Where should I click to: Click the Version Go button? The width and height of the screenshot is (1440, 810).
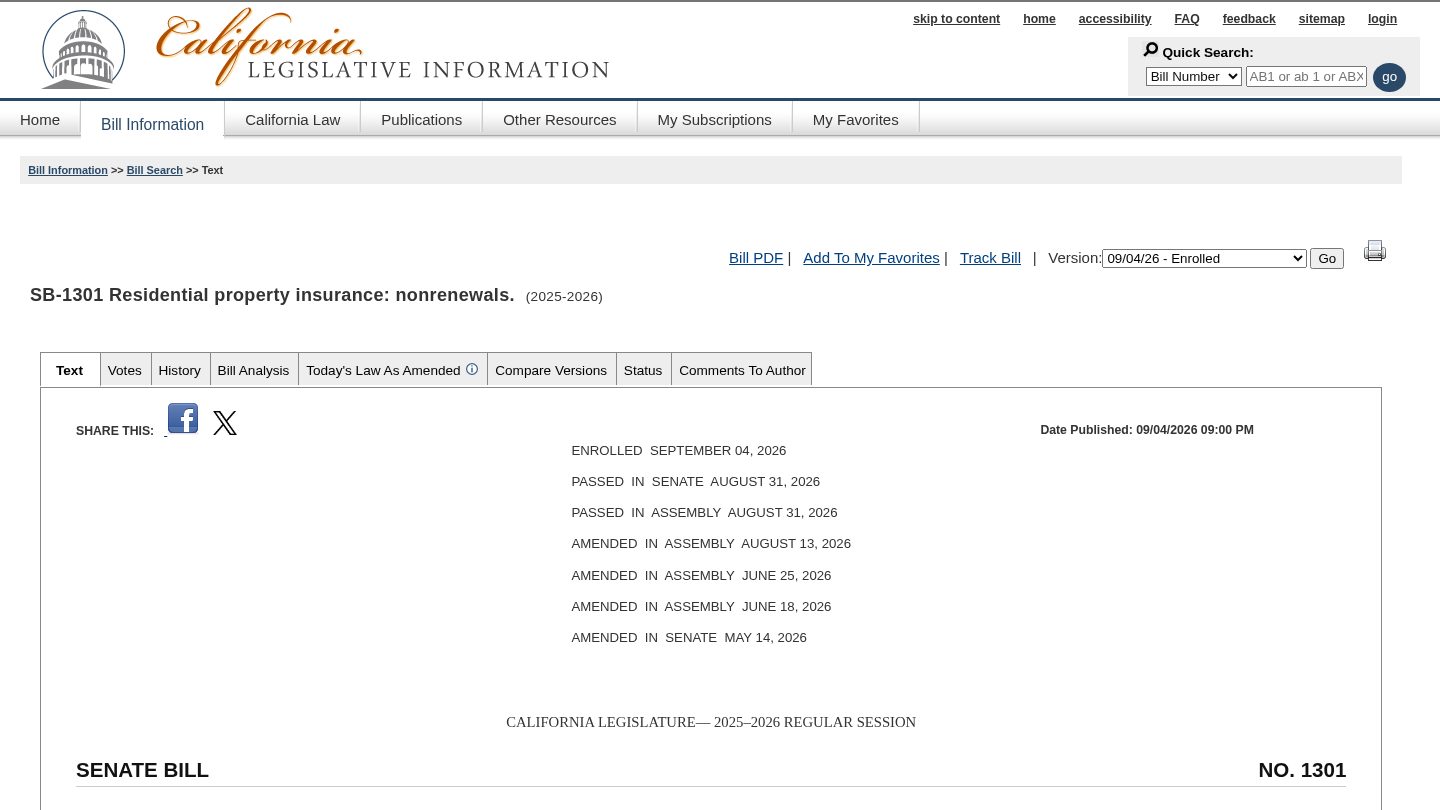coord(1327,258)
